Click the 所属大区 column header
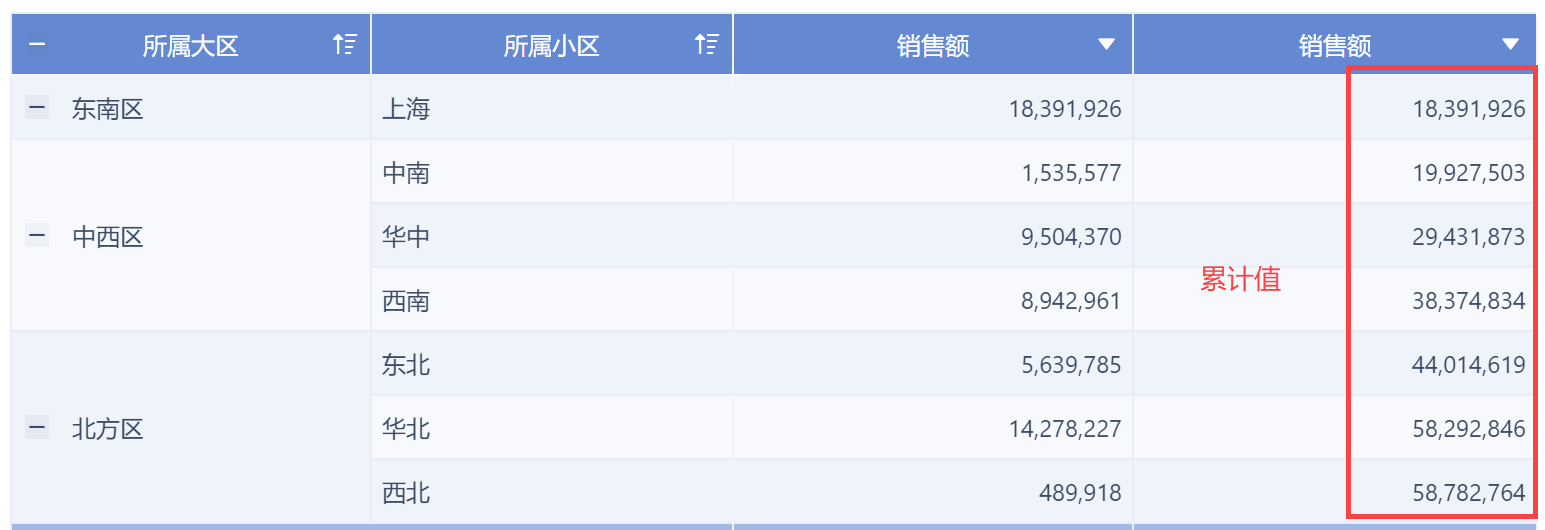The image size is (1545, 530). [190, 45]
